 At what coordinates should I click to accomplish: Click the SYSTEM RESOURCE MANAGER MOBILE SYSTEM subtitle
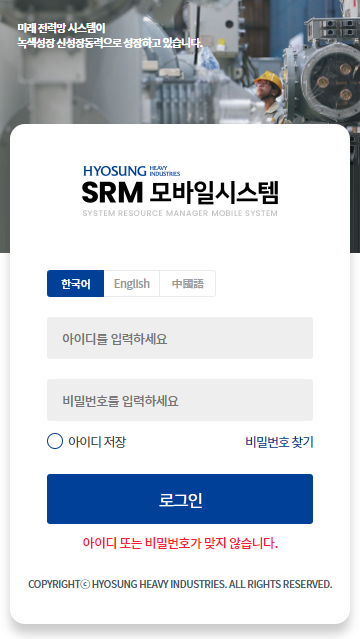(180, 213)
